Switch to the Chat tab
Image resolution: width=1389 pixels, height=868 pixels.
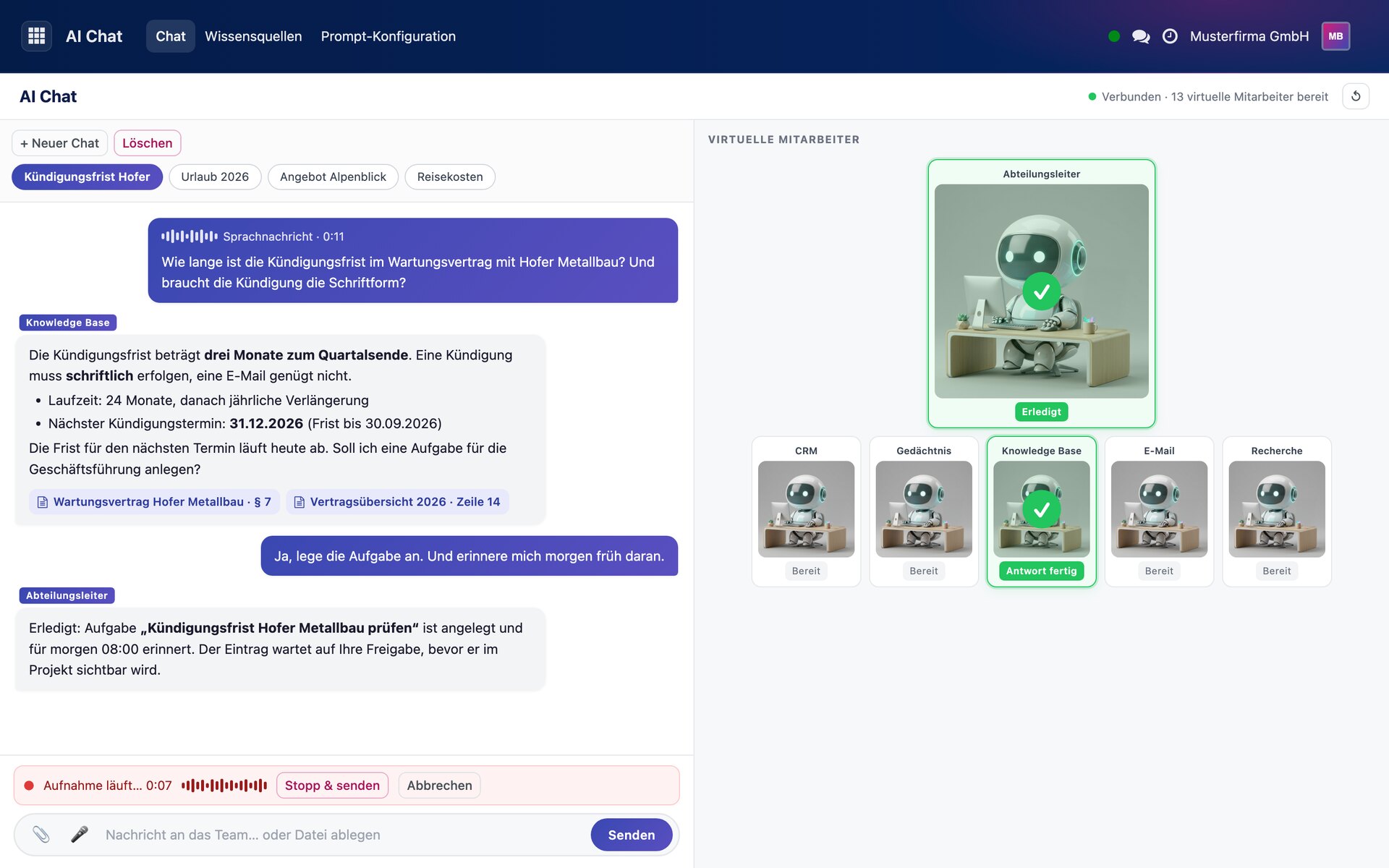point(171,36)
